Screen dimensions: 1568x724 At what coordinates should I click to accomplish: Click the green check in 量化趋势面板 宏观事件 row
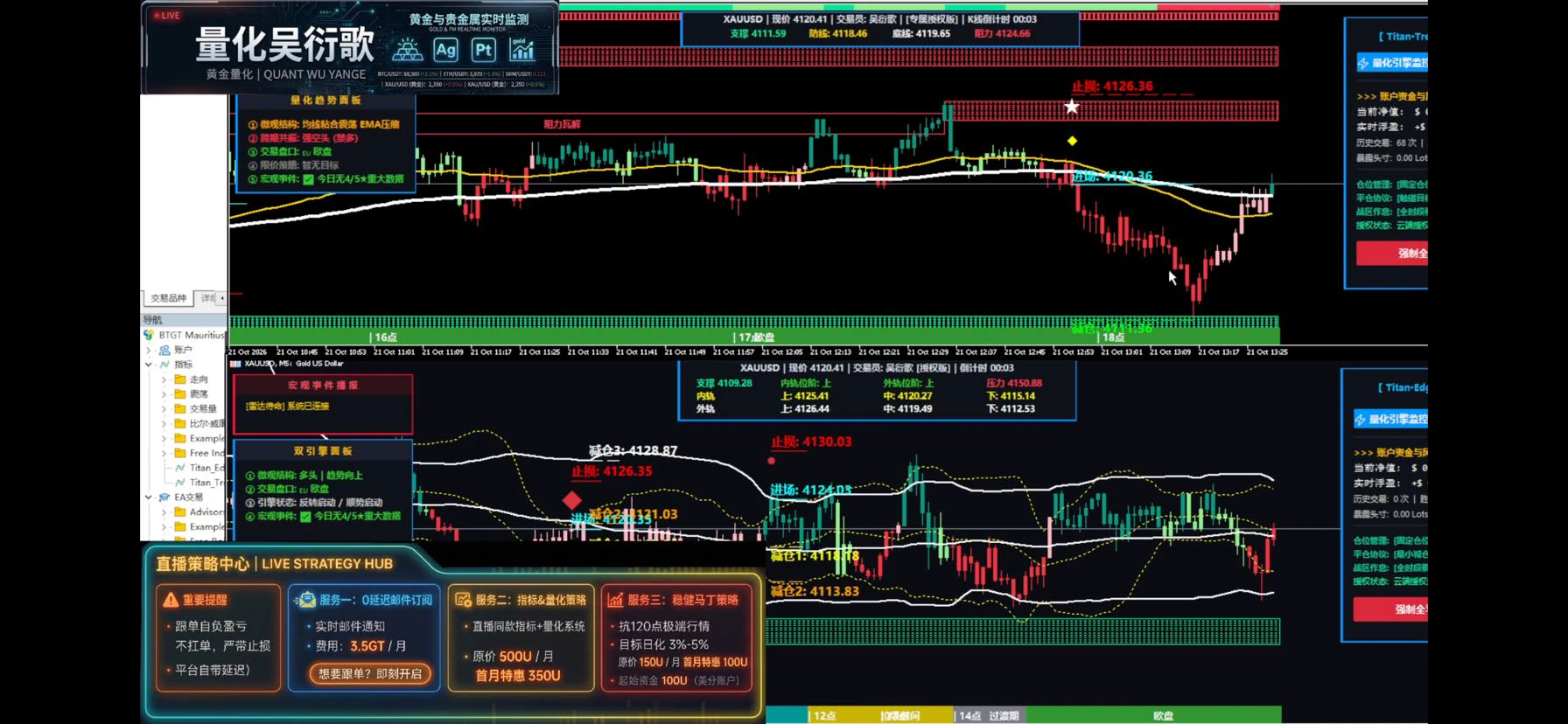point(308,179)
